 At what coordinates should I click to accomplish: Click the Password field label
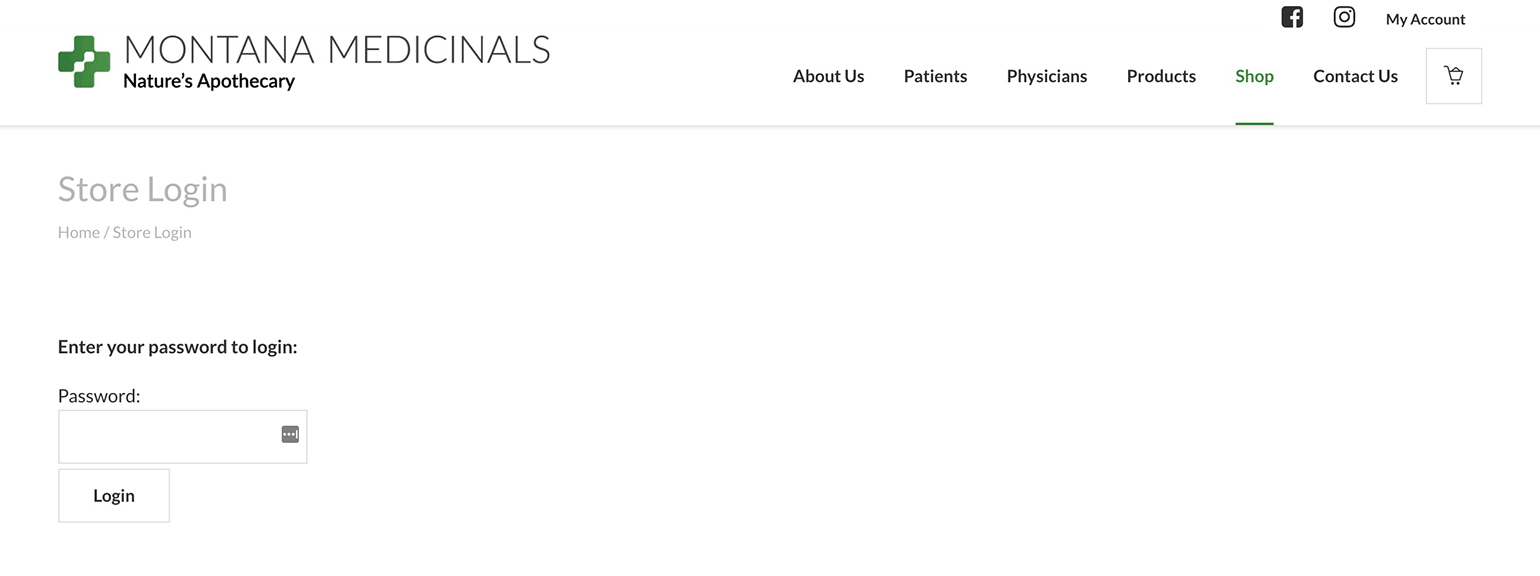click(99, 396)
